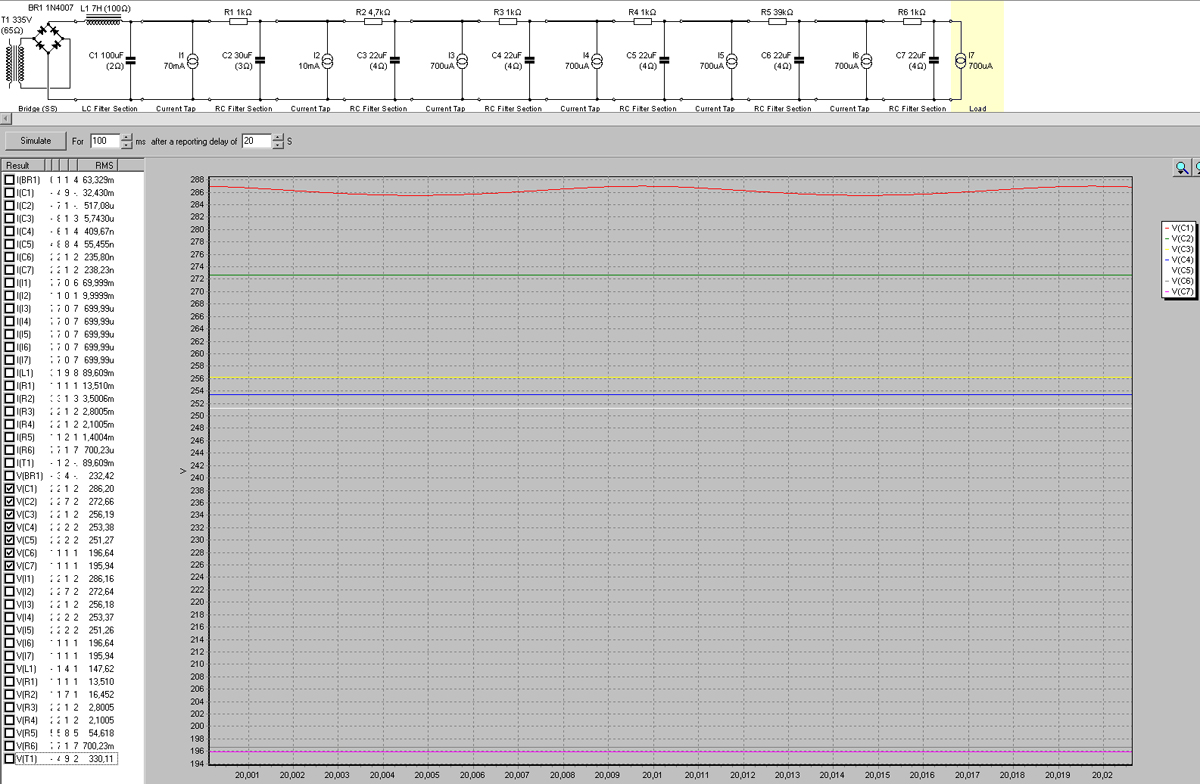Enable the V(T1) result checkbox

9,760
